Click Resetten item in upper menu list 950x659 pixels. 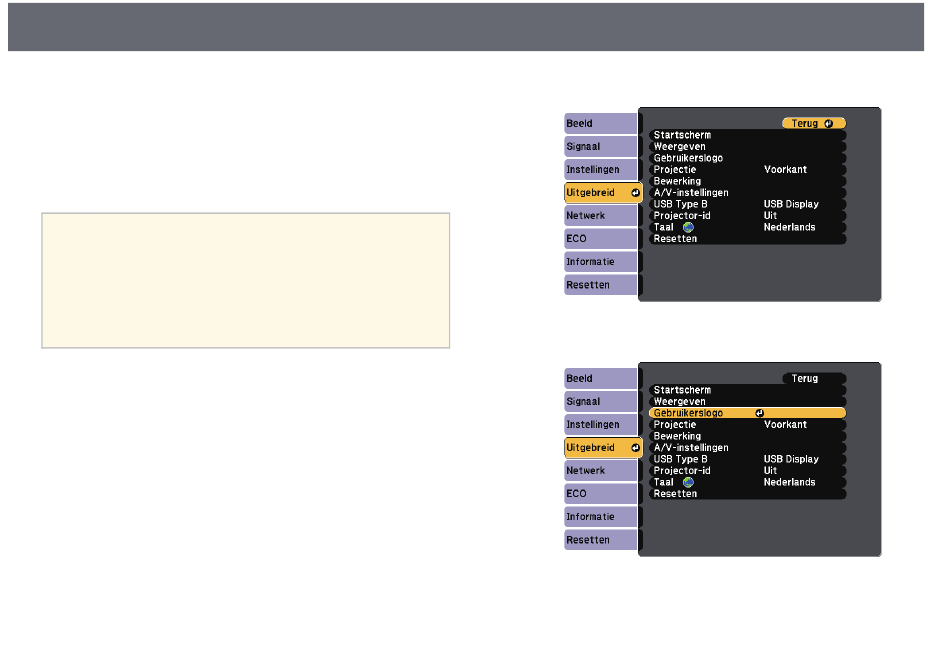(x=747, y=239)
